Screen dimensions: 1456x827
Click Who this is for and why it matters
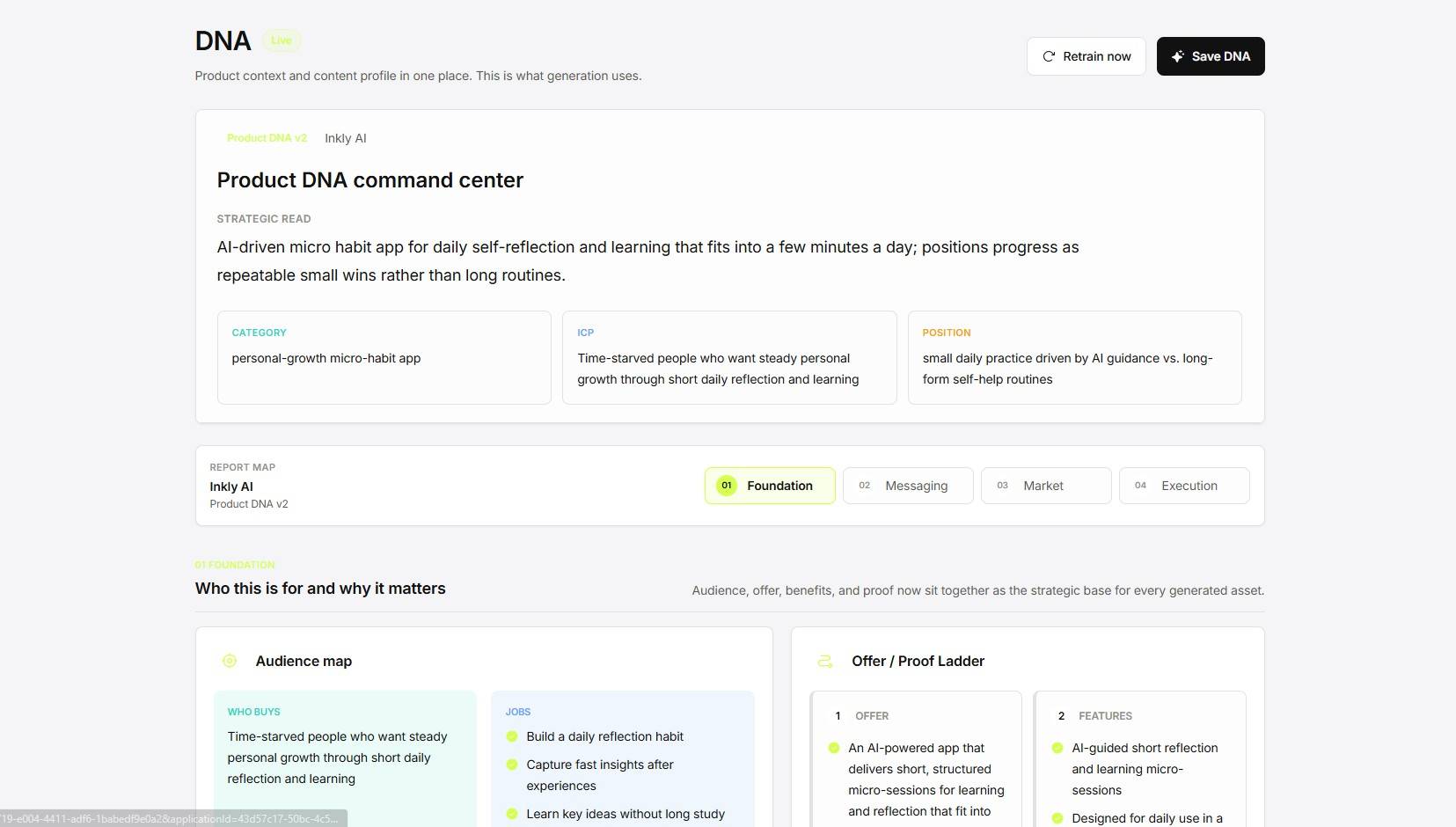click(320, 589)
